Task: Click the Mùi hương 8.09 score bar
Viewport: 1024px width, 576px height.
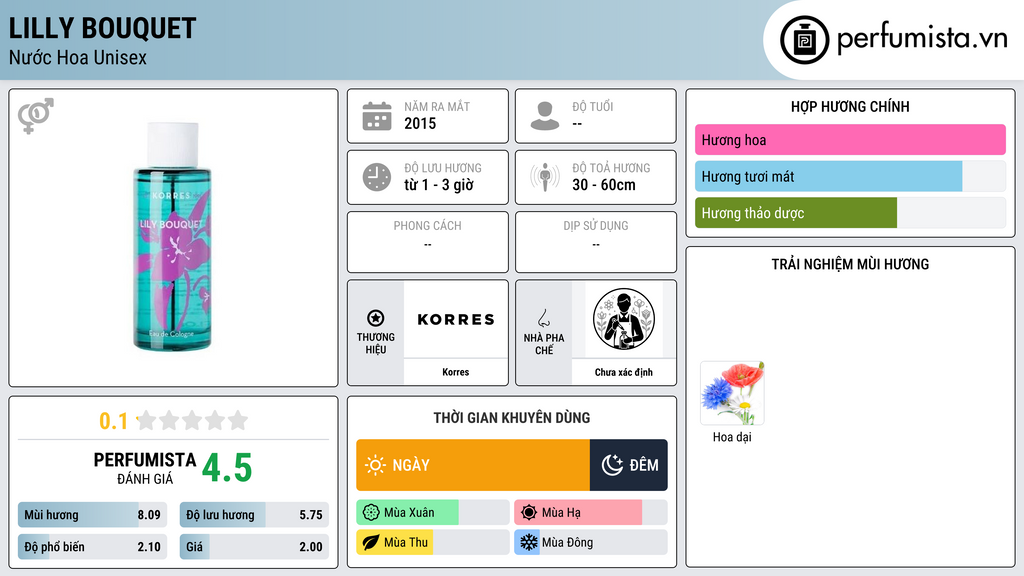Action: (x=93, y=515)
